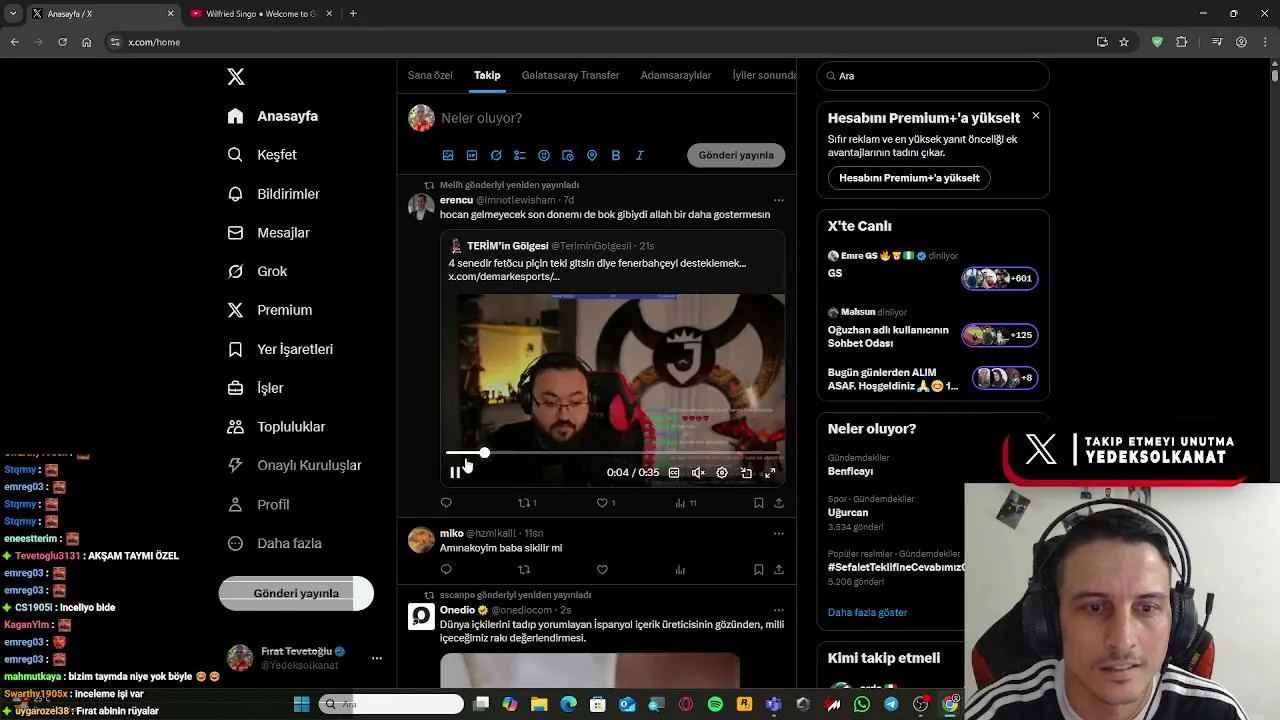Click the sidebar Gönderi yayınla button
This screenshot has height=720, width=1280.
[296, 593]
